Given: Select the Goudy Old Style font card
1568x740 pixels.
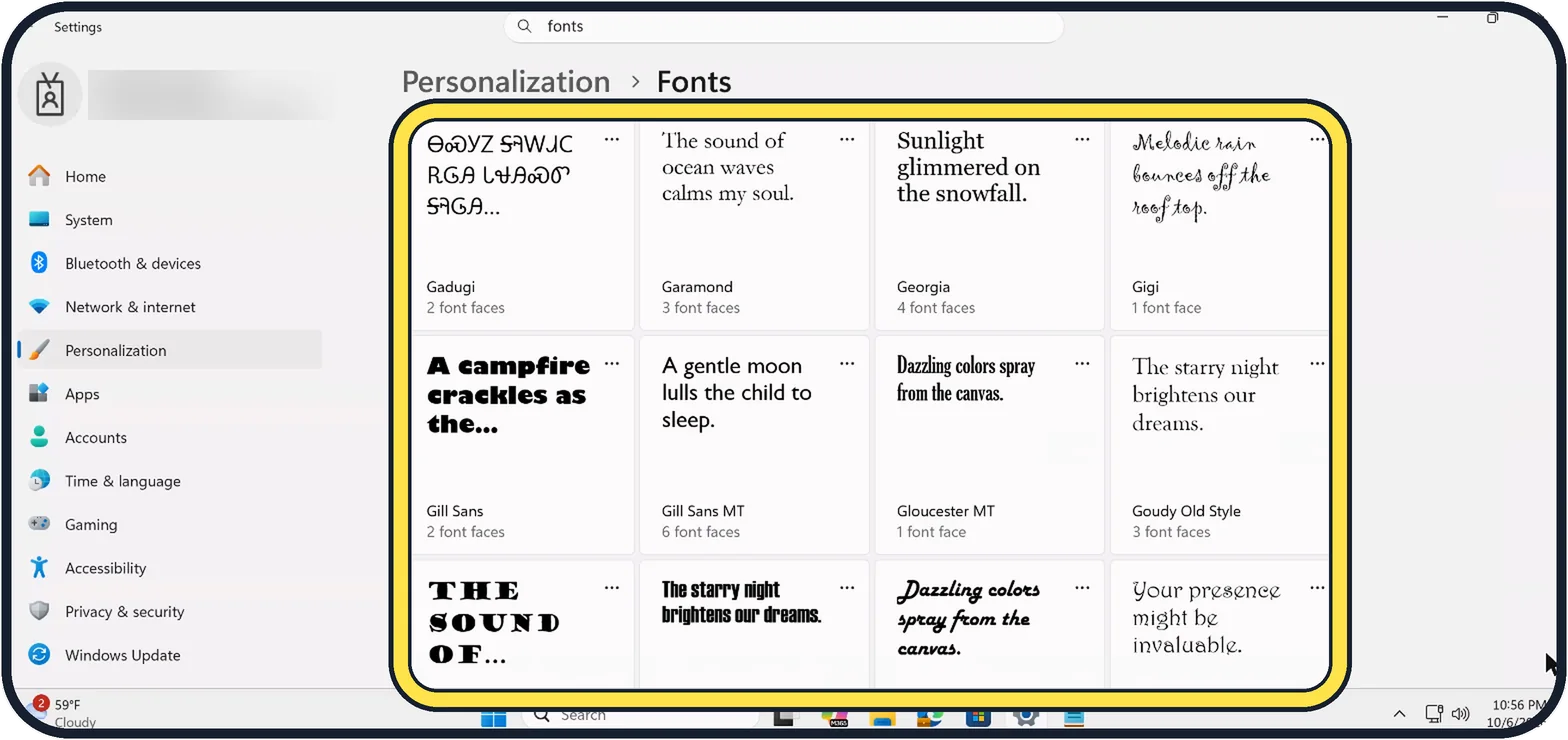Looking at the screenshot, I should coord(1221,445).
